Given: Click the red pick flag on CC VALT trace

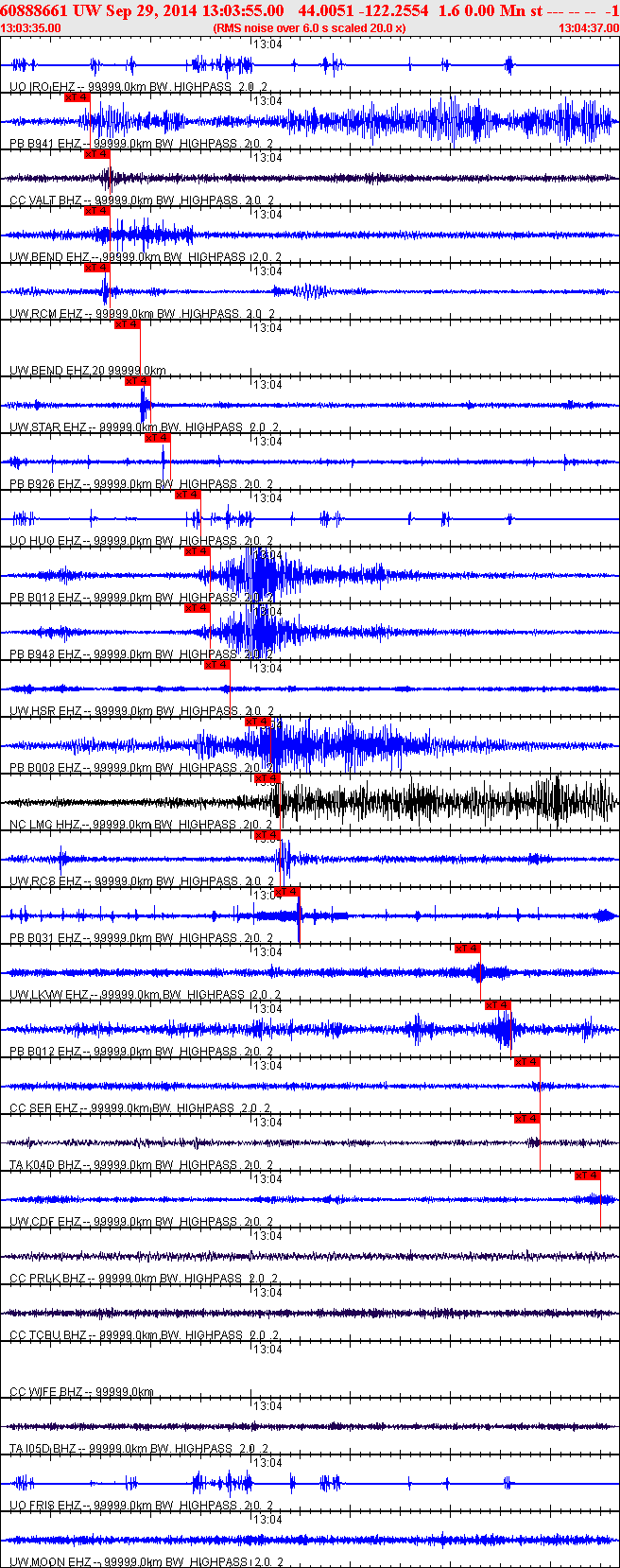Looking at the screenshot, I should [x=97, y=154].
